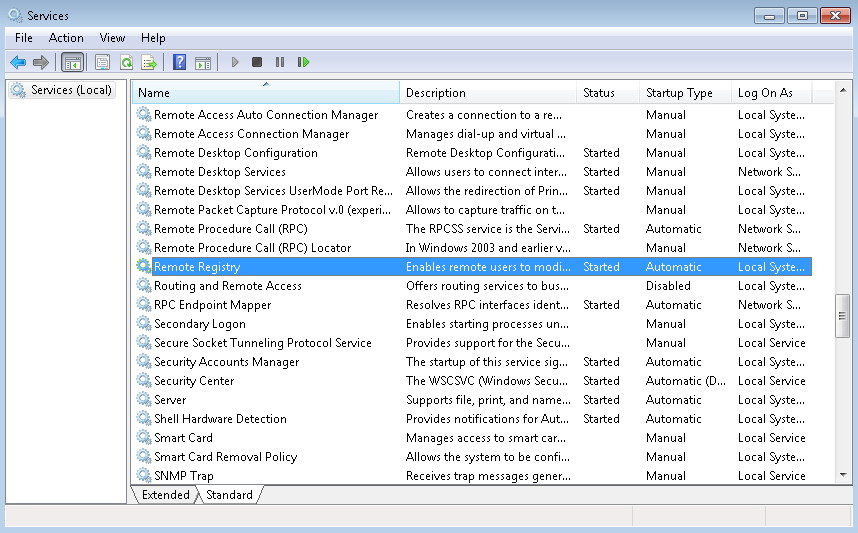
Task: Click the Forward arrow in toolbar
Action: click(41, 62)
